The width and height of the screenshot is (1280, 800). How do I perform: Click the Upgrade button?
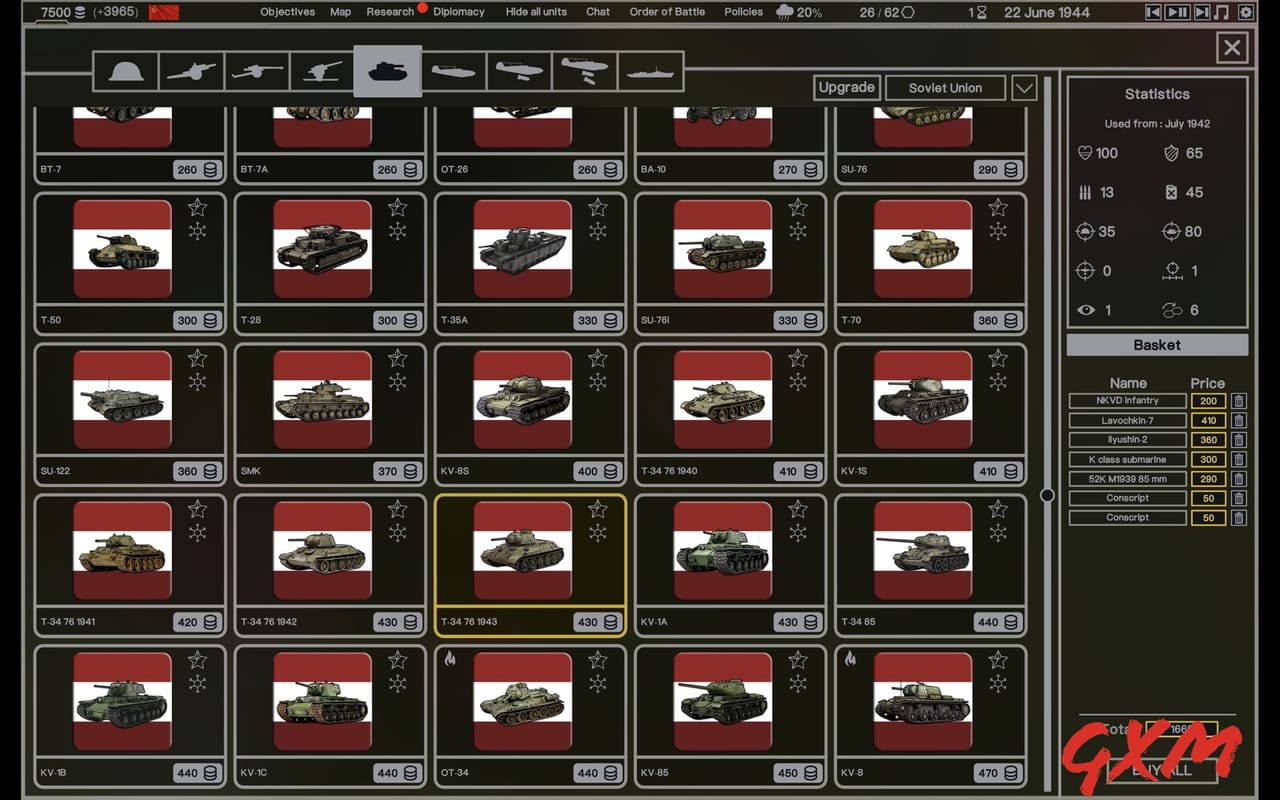[x=846, y=87]
